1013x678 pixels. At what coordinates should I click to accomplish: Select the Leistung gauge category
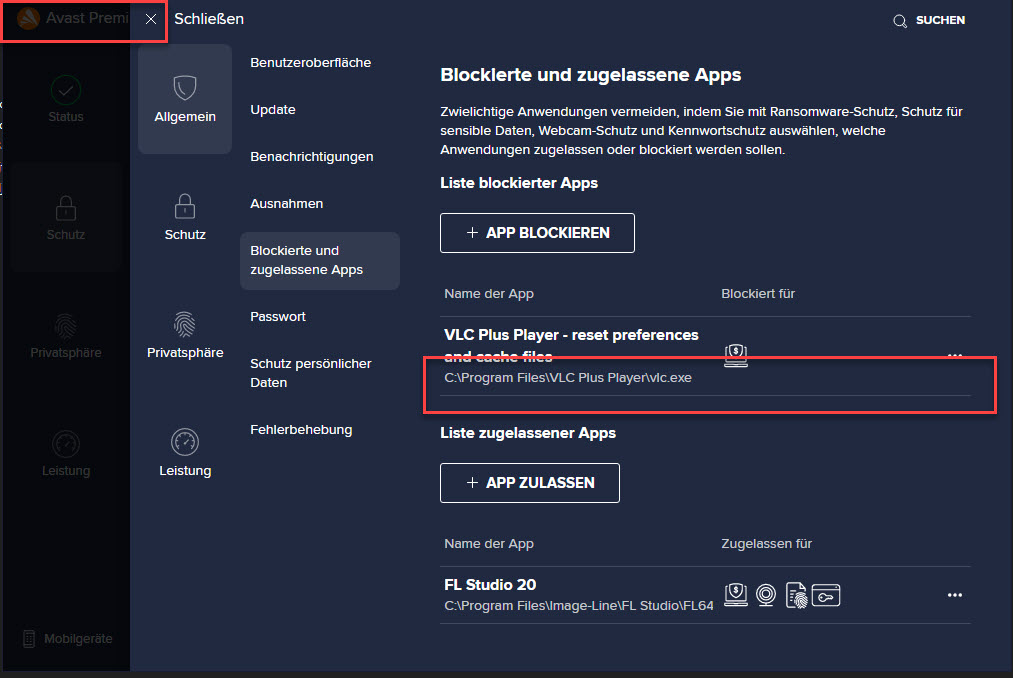[x=185, y=452]
